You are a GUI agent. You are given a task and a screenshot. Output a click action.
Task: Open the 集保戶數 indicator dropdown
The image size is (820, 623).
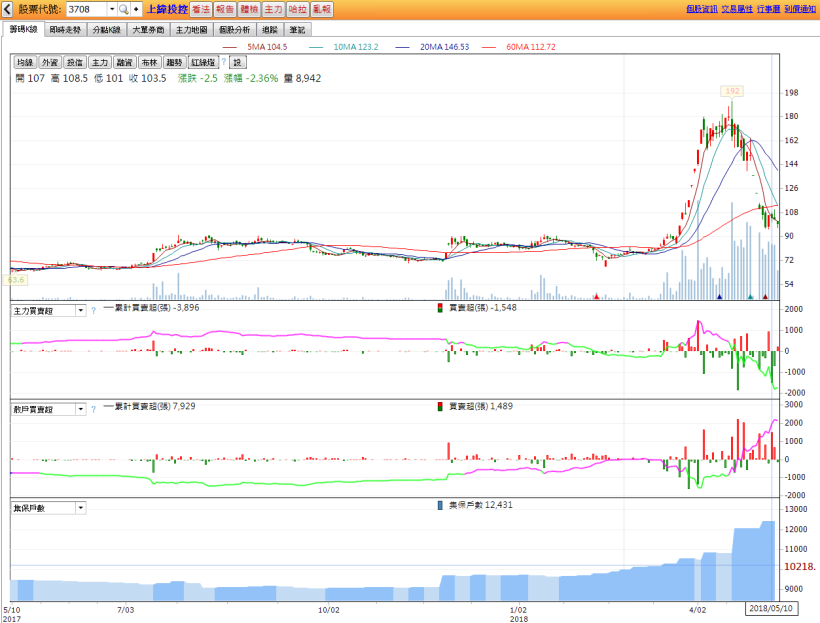[x=80, y=508]
